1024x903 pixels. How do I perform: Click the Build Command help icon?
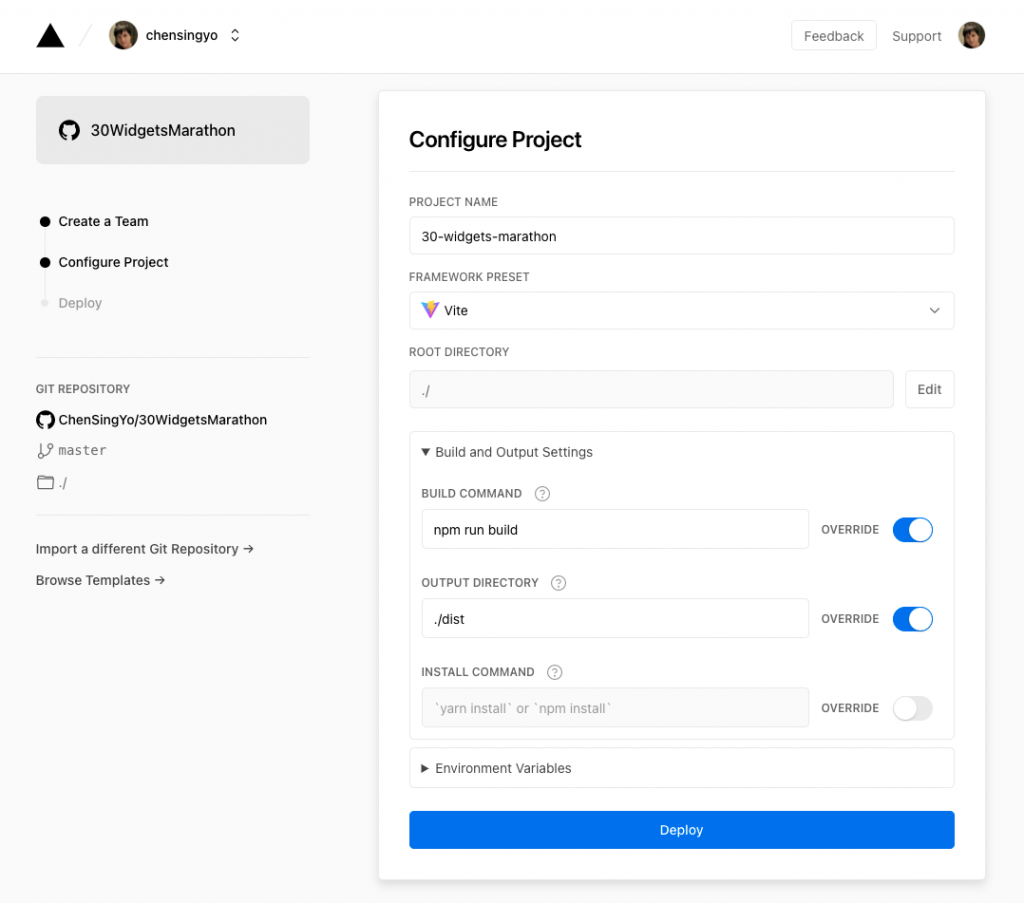coord(542,494)
